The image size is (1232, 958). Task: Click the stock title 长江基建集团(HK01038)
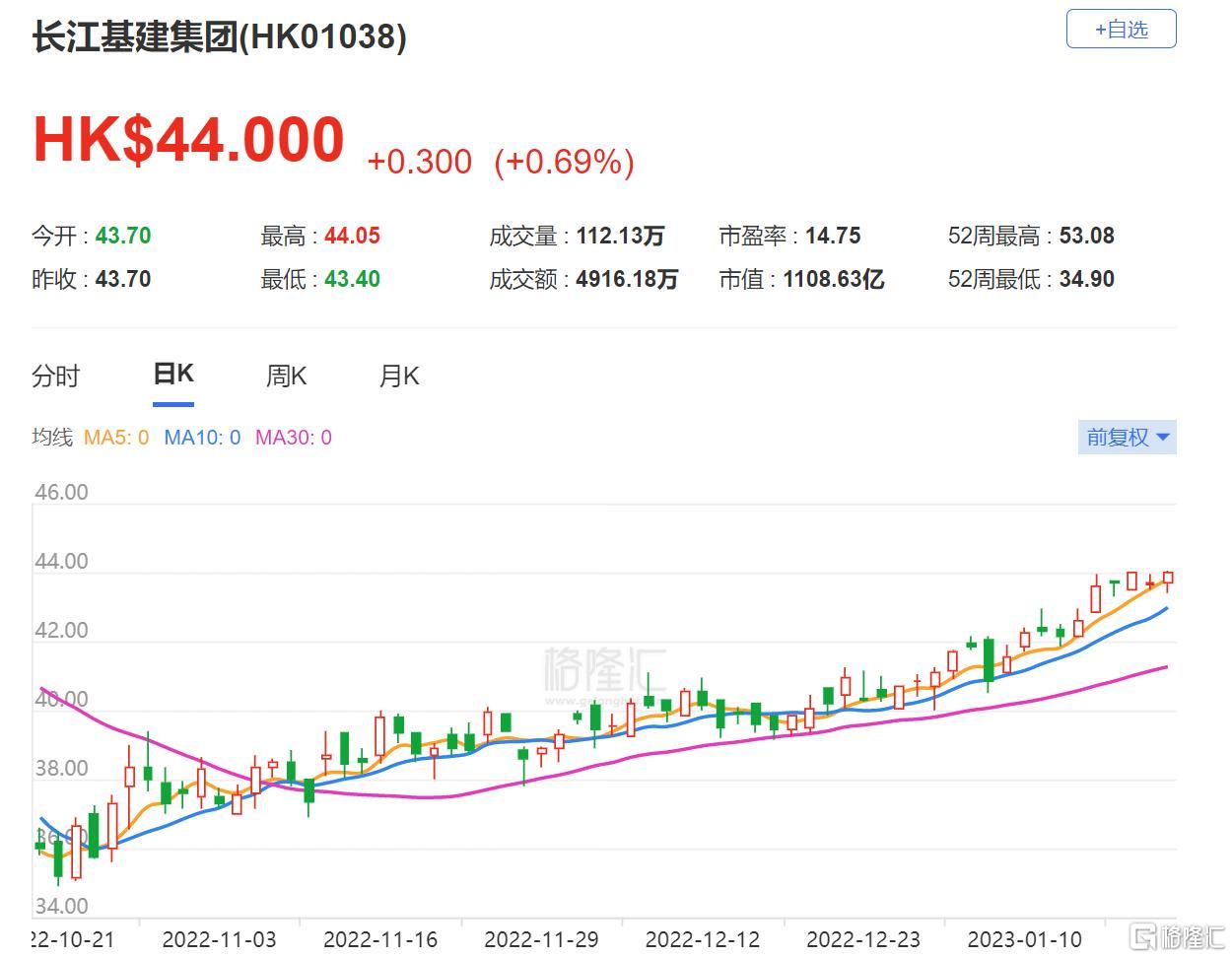click(x=219, y=37)
